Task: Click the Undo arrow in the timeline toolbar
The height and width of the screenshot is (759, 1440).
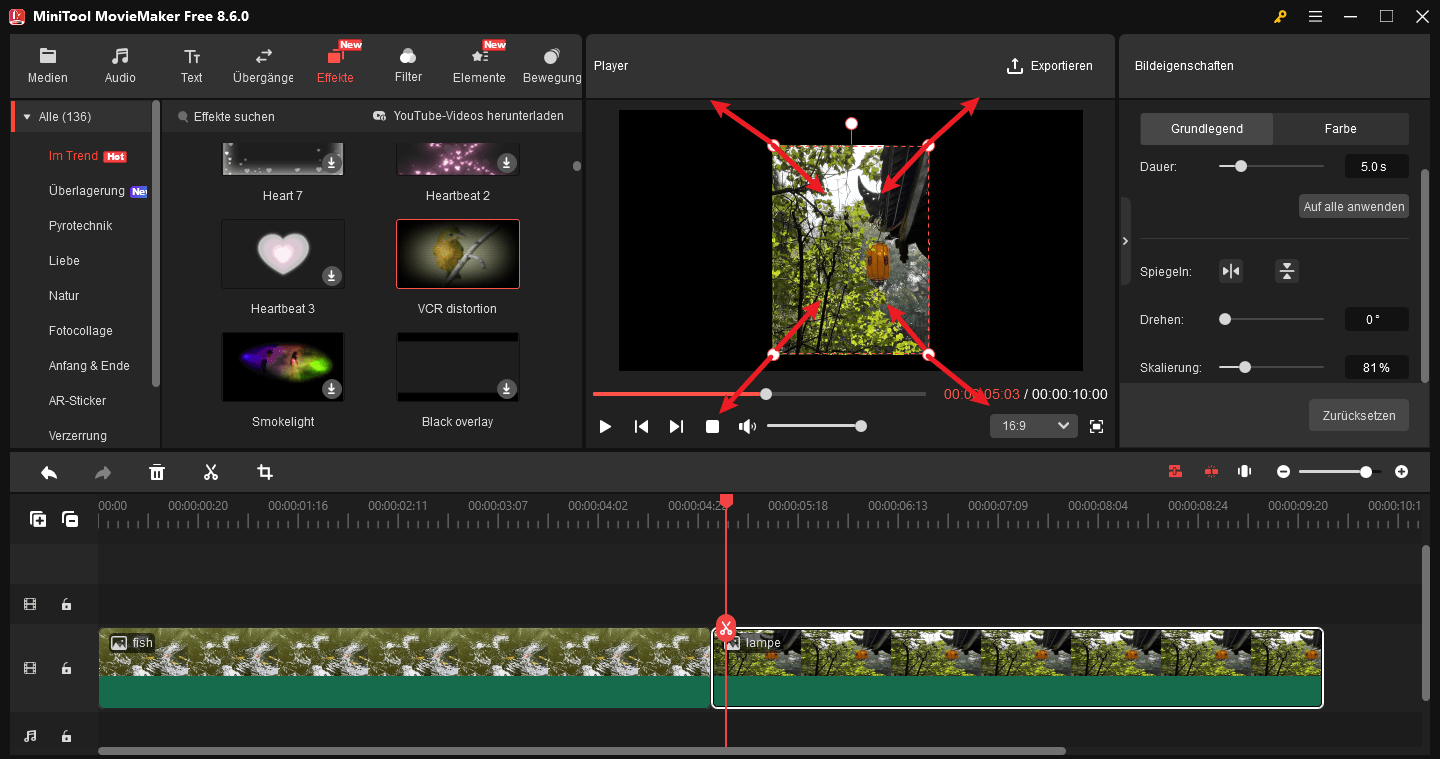Action: coord(48,471)
